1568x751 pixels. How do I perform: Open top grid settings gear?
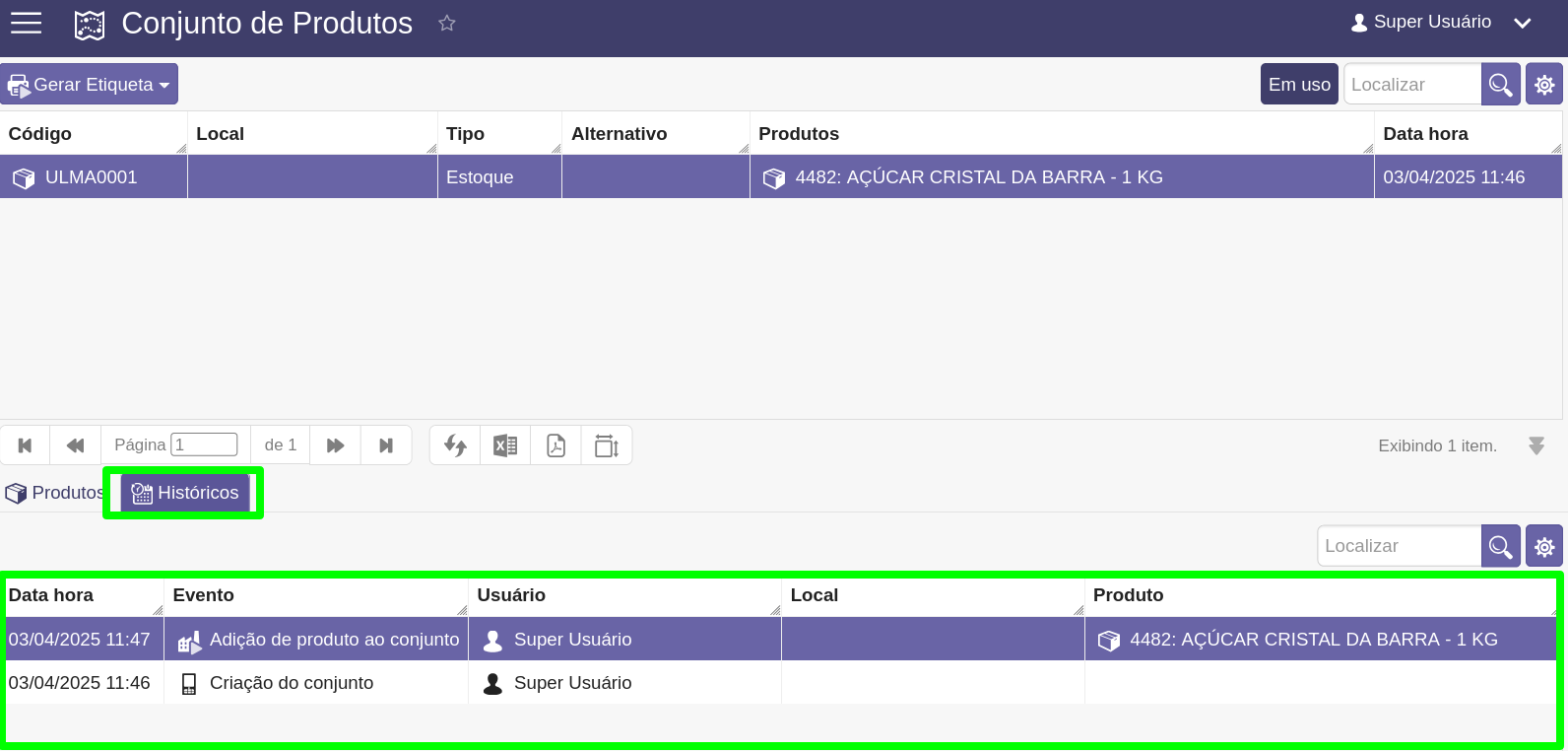pos(1544,85)
